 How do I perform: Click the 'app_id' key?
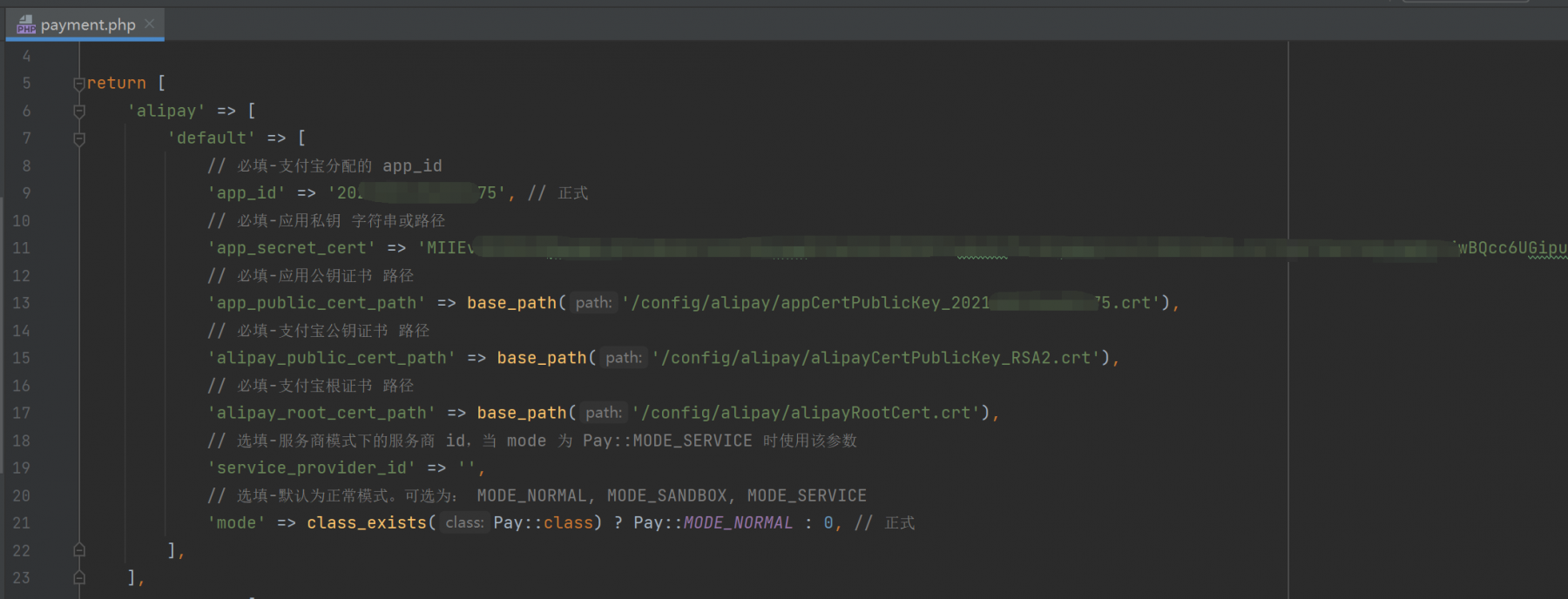pyautogui.click(x=247, y=193)
